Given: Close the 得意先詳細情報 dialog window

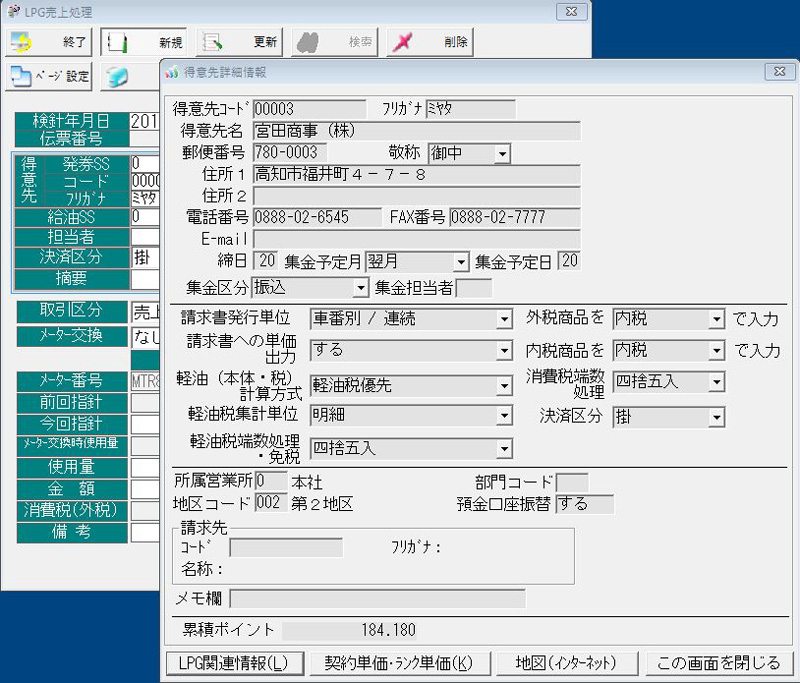Looking at the screenshot, I should point(777,72).
